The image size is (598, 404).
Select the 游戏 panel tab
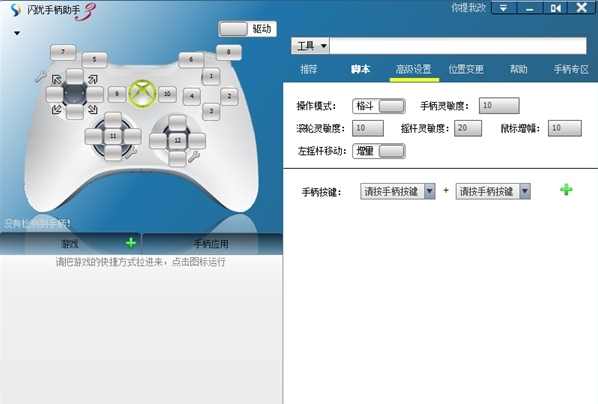pos(70,243)
